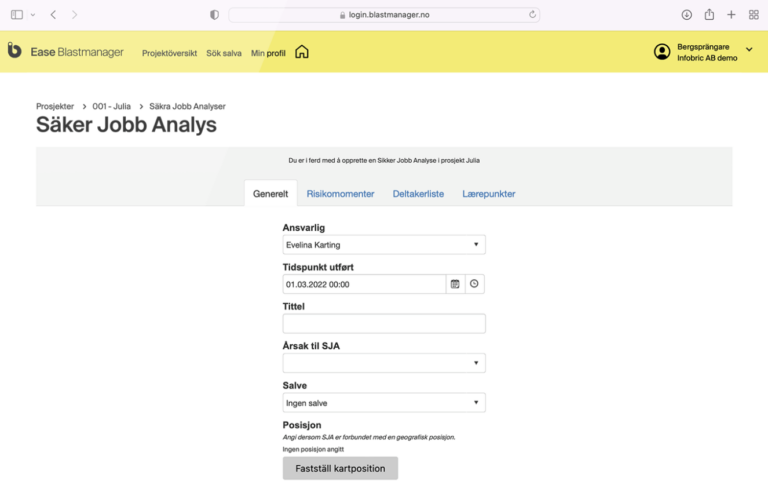Viewport: 768px width, 481px height.
Task: Click Safari reload page icon
Action: coord(533,15)
